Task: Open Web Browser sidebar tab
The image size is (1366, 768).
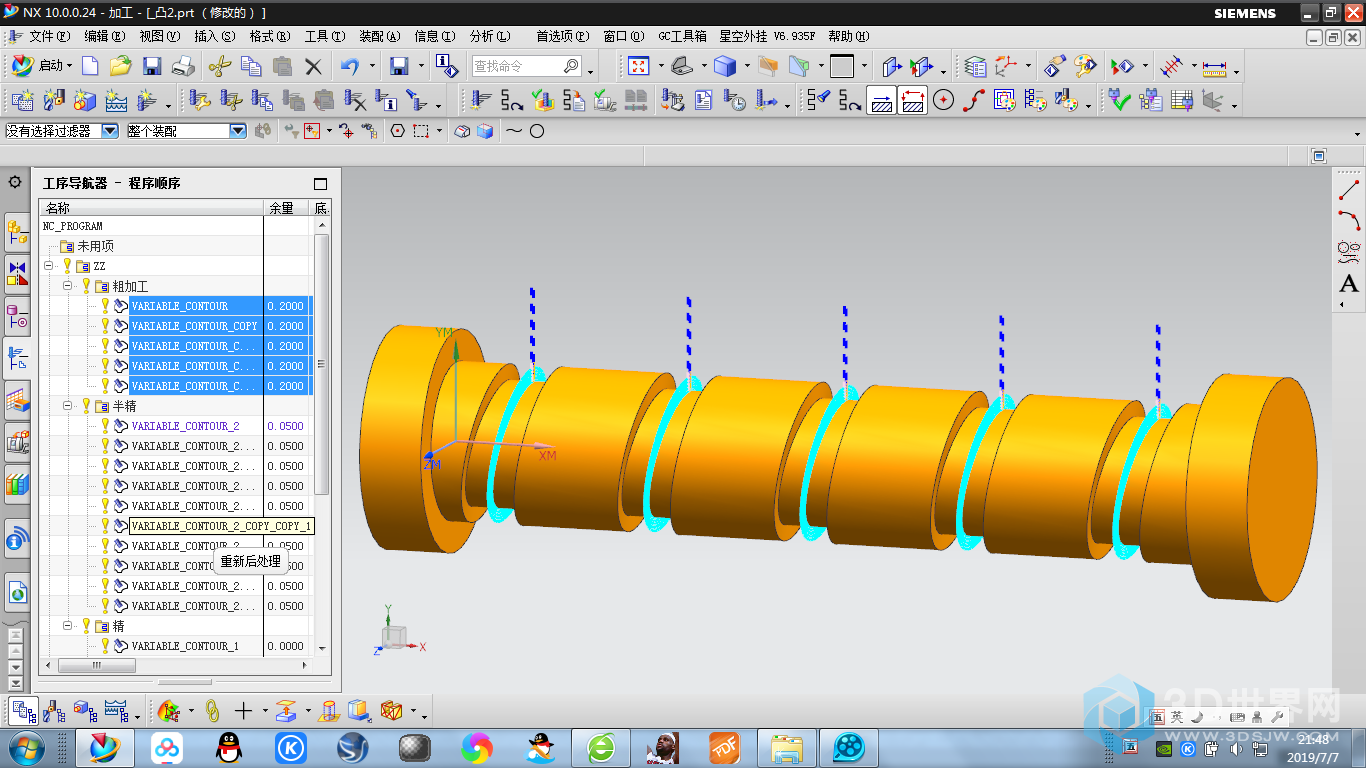Action: 17,593
